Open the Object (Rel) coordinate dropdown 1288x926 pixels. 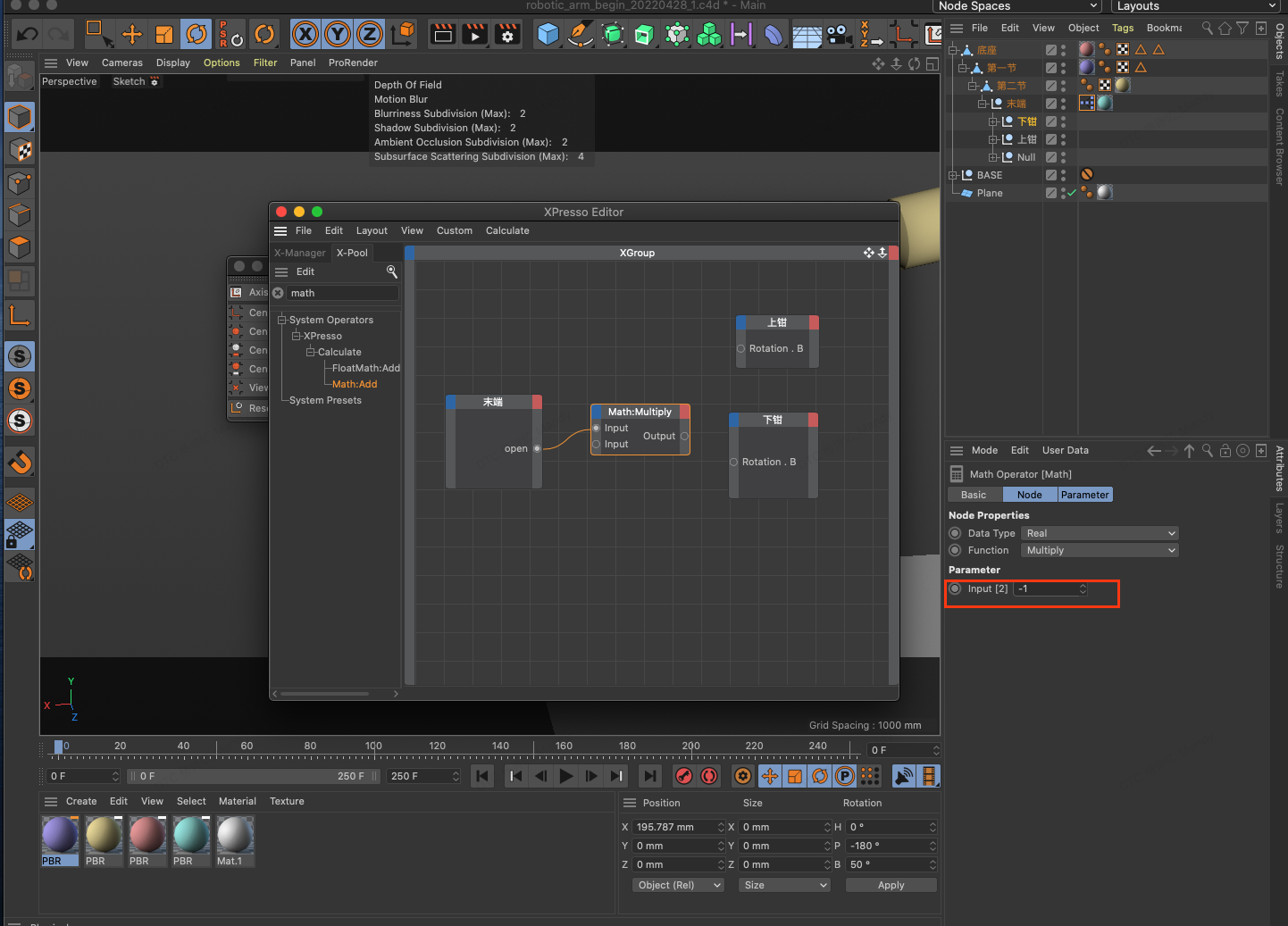click(x=678, y=885)
